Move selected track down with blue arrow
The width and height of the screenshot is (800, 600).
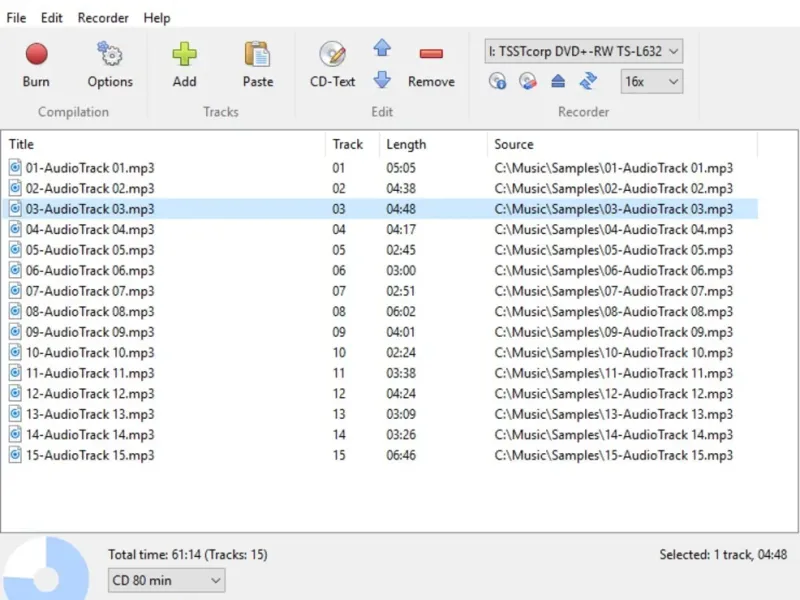[382, 80]
